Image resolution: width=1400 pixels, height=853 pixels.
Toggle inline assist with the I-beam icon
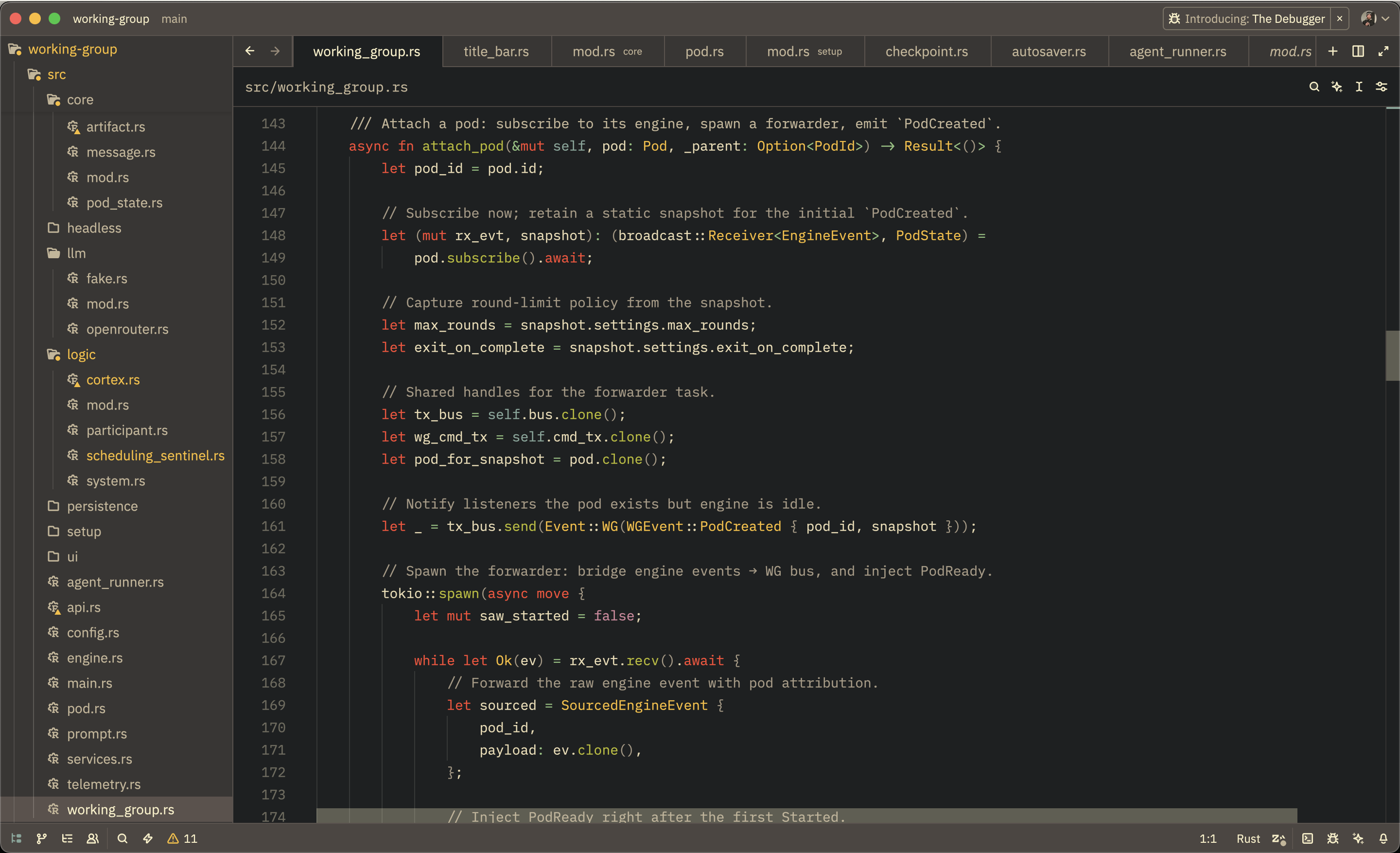(1359, 87)
